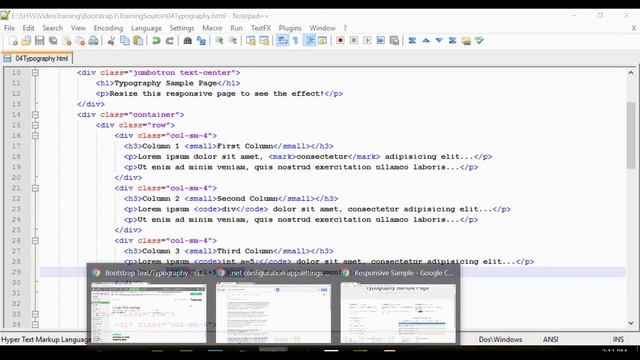Viewport: 640px width, 360px height.
Task: Click the 'Typography Sample Page' heading text on line 11
Action: pos(166,83)
